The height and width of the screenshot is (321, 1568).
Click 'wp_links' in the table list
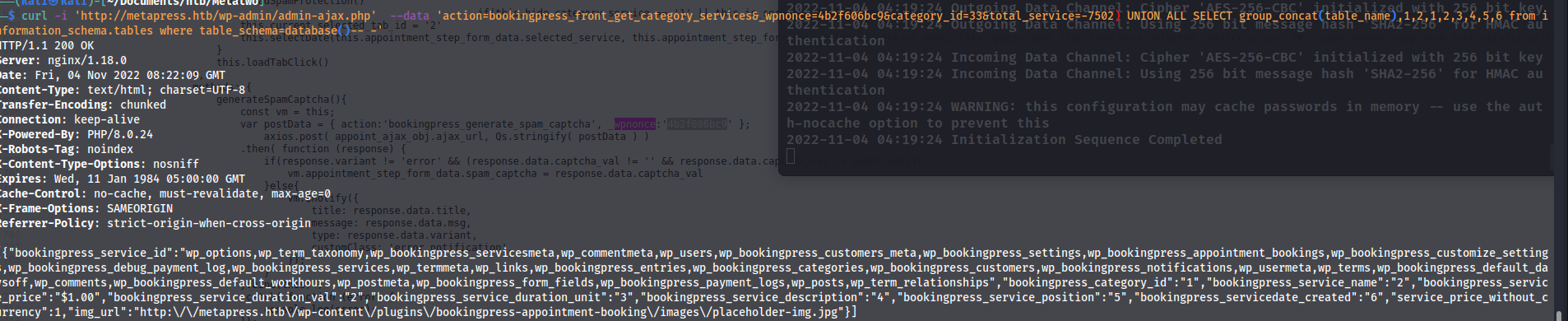(502, 267)
